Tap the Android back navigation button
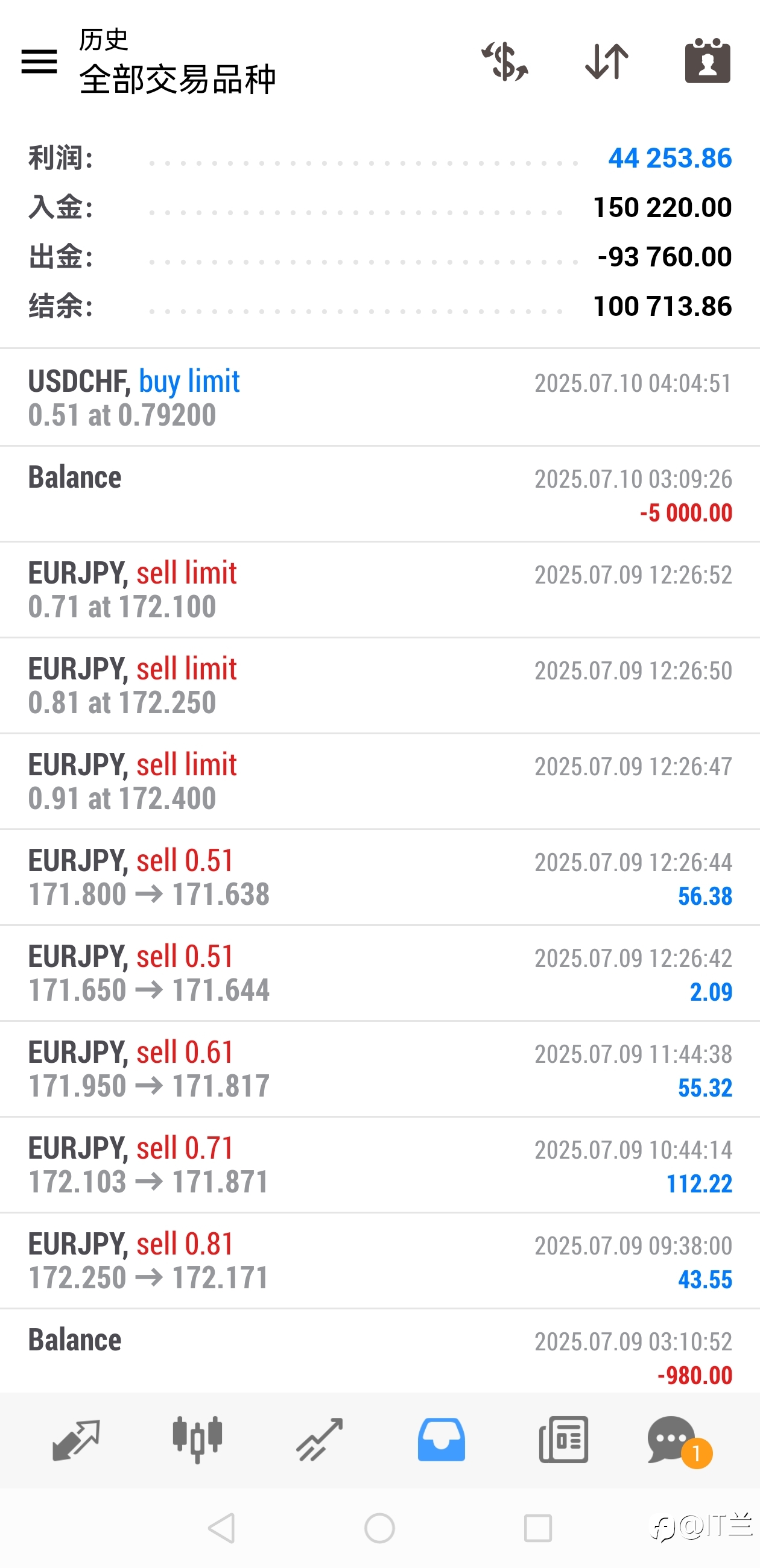 click(x=222, y=1528)
